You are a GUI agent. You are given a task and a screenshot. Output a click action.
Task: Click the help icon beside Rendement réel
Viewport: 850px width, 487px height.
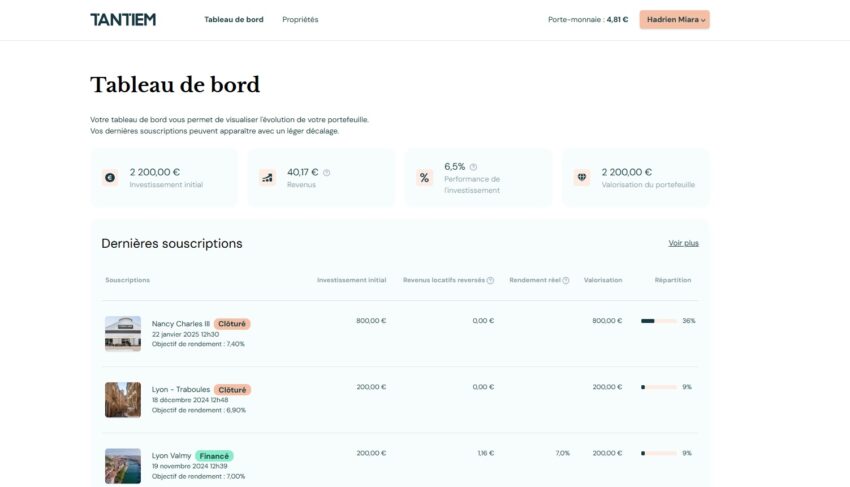(566, 280)
